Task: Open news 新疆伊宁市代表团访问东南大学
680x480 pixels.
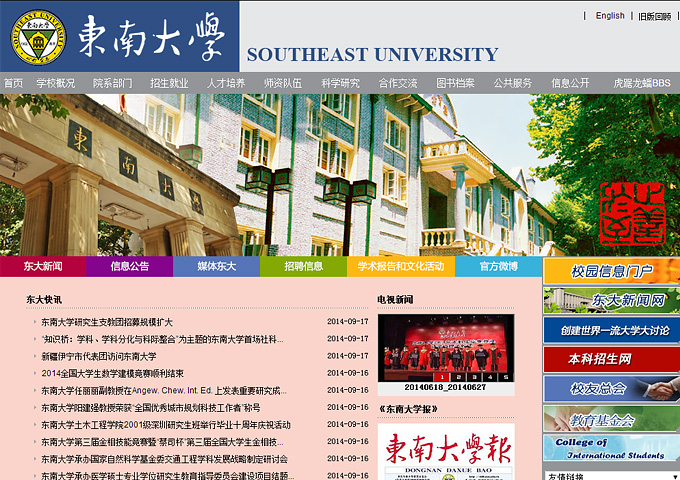Action: tap(99, 356)
